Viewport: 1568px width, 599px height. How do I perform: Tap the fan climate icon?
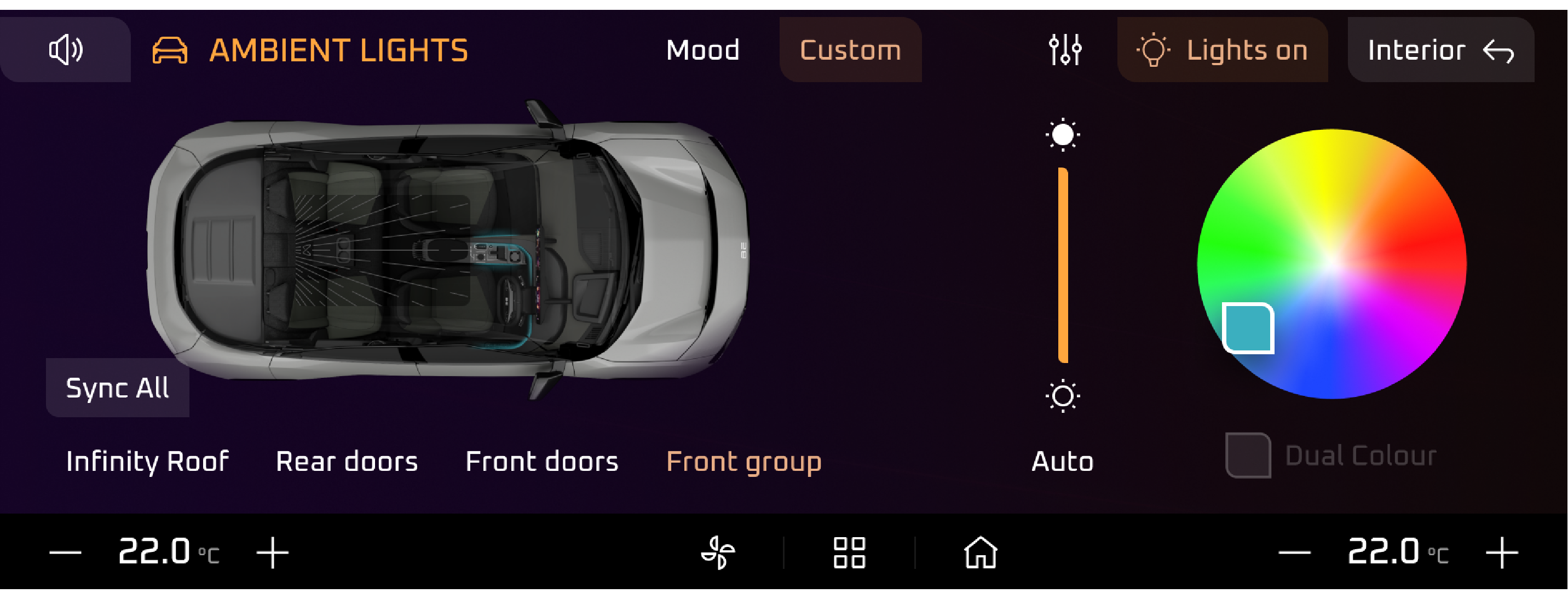pos(718,553)
